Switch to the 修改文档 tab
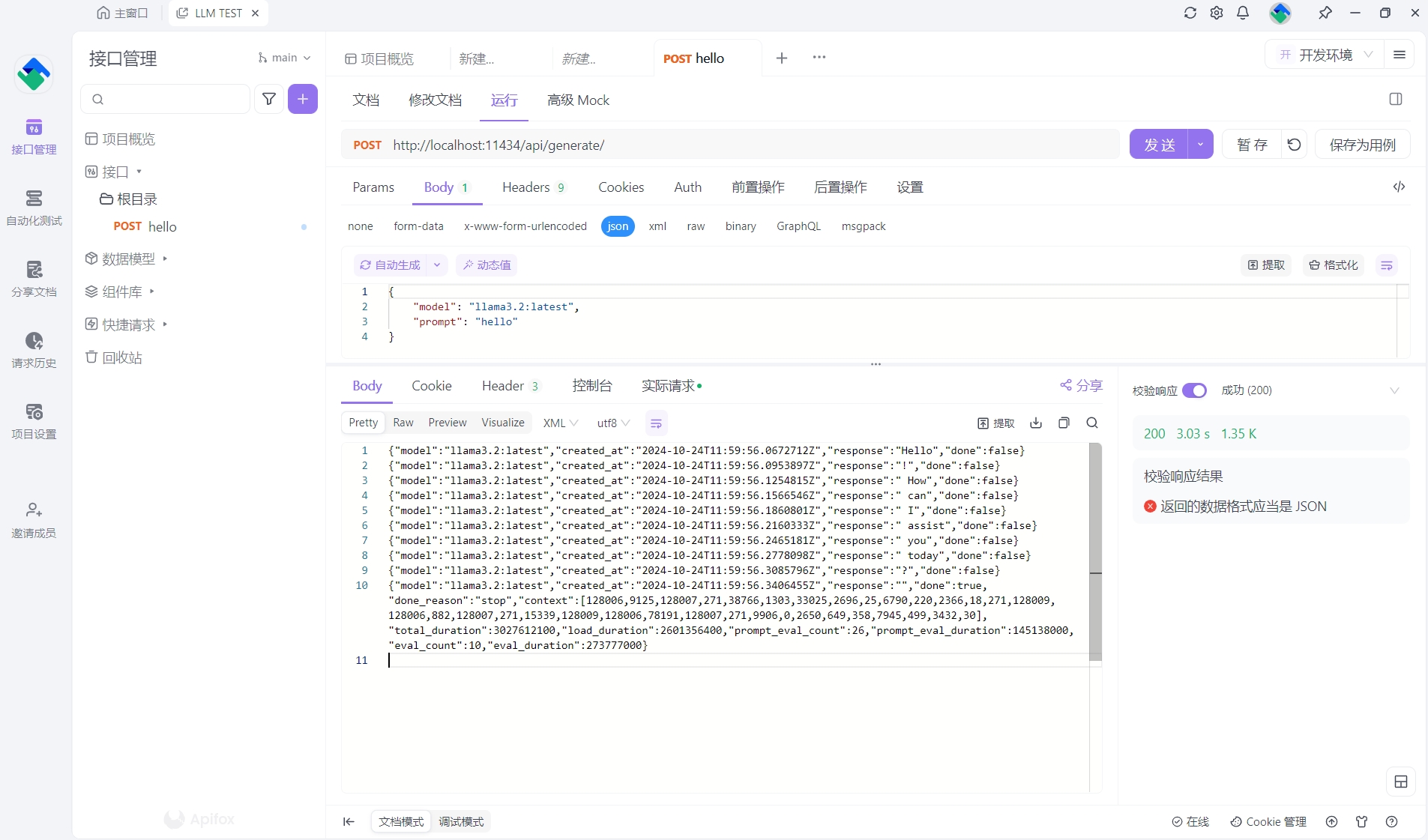Screen dimensions: 1428x840 (x=435, y=100)
